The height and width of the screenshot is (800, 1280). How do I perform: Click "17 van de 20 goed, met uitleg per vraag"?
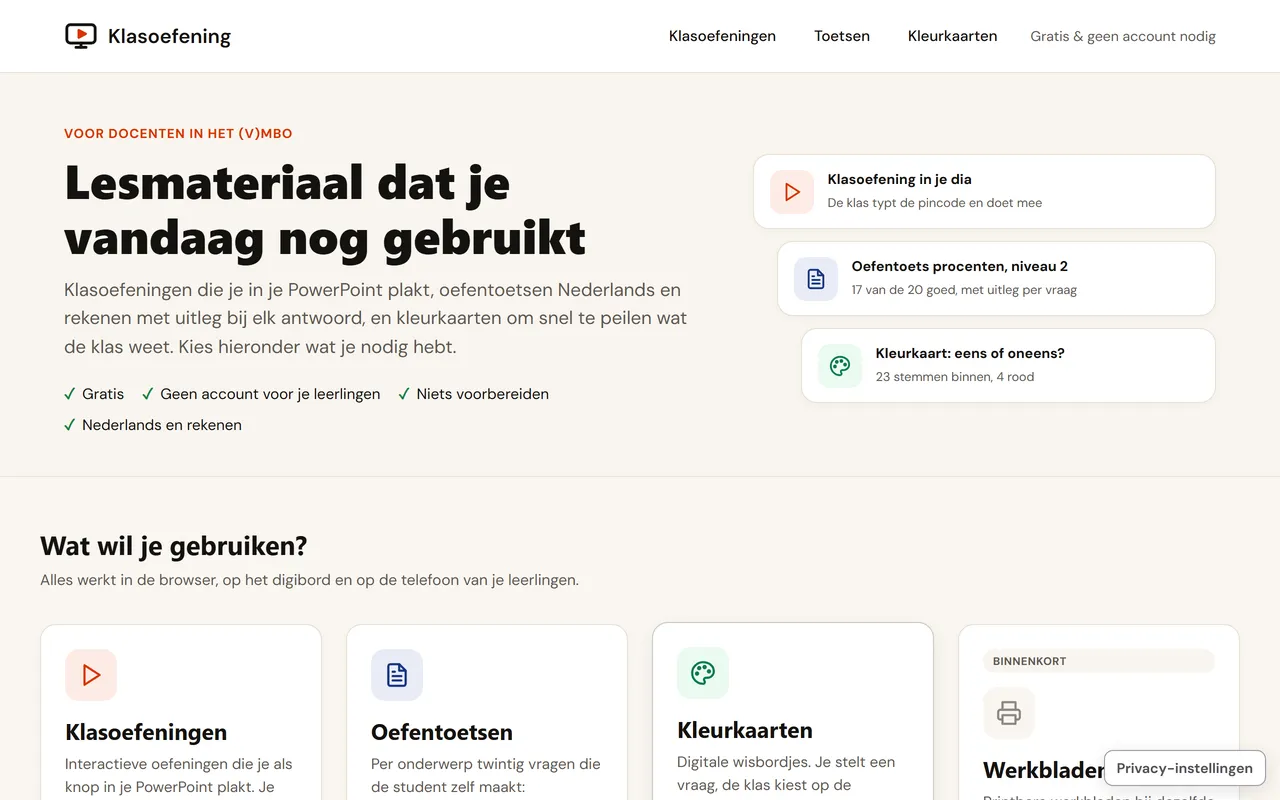coord(964,290)
